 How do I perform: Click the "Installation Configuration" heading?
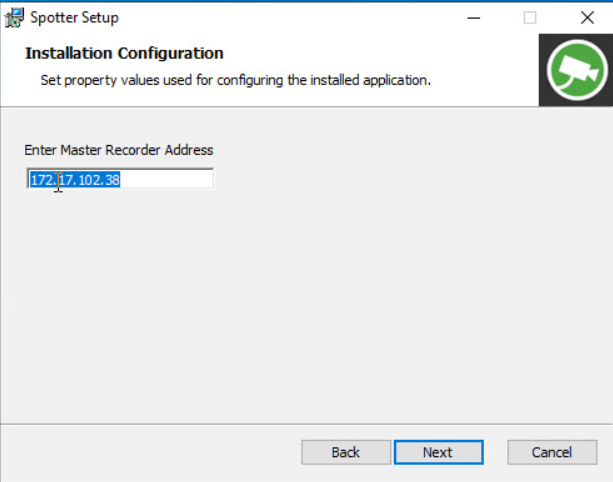pyautogui.click(x=124, y=53)
